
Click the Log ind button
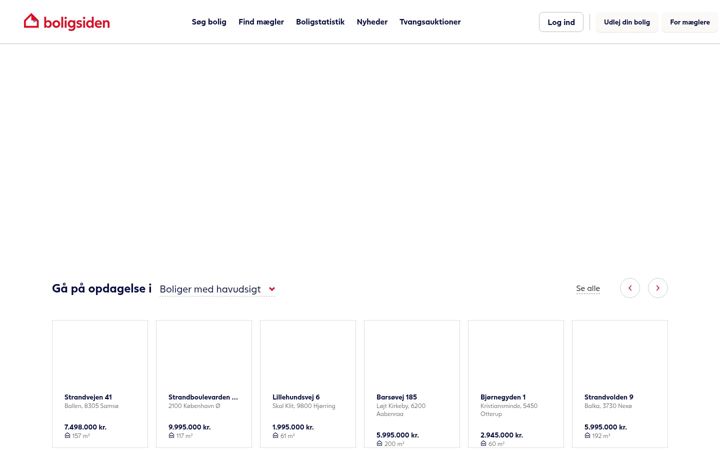pyautogui.click(x=561, y=22)
